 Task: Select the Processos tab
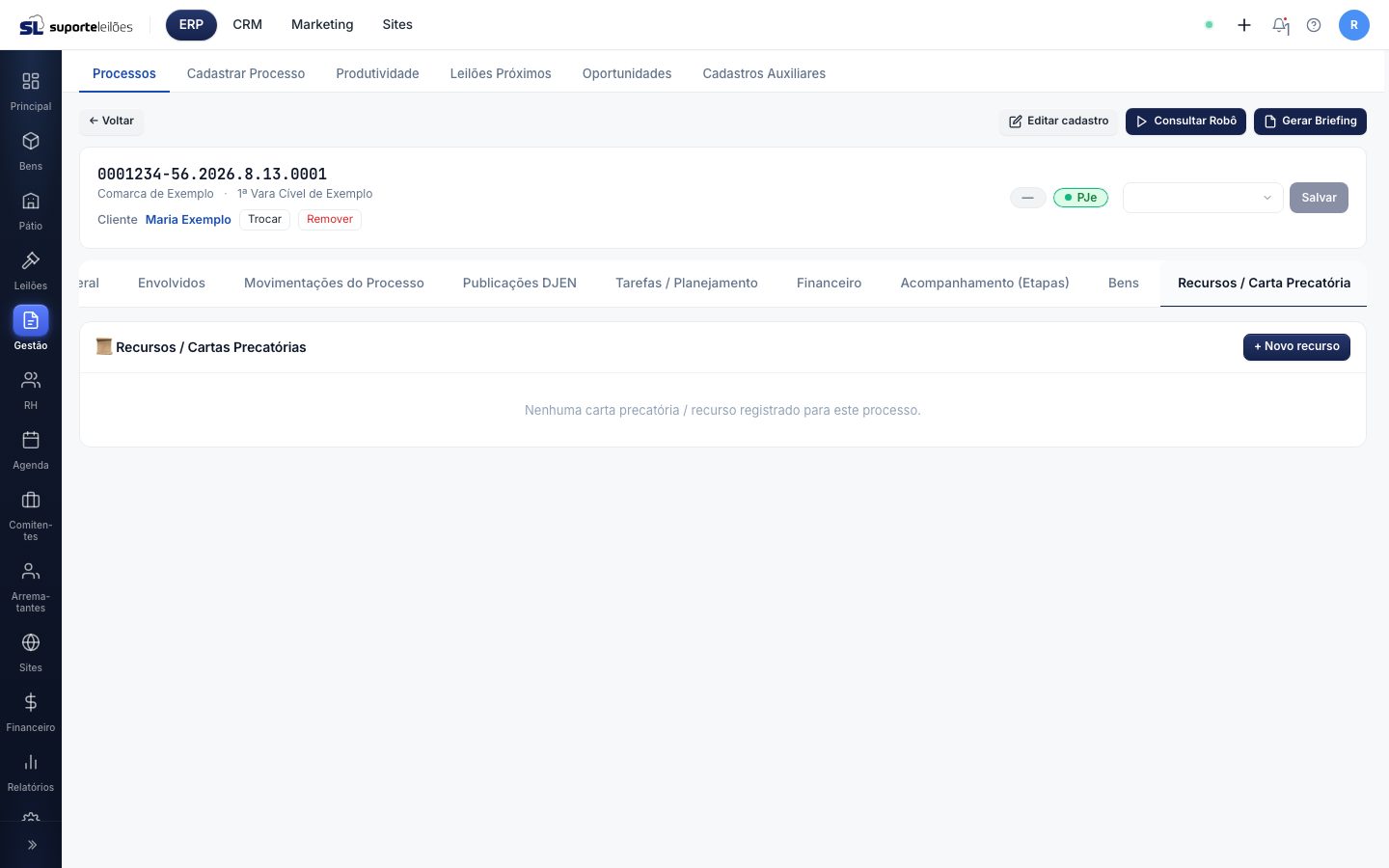[124, 73]
